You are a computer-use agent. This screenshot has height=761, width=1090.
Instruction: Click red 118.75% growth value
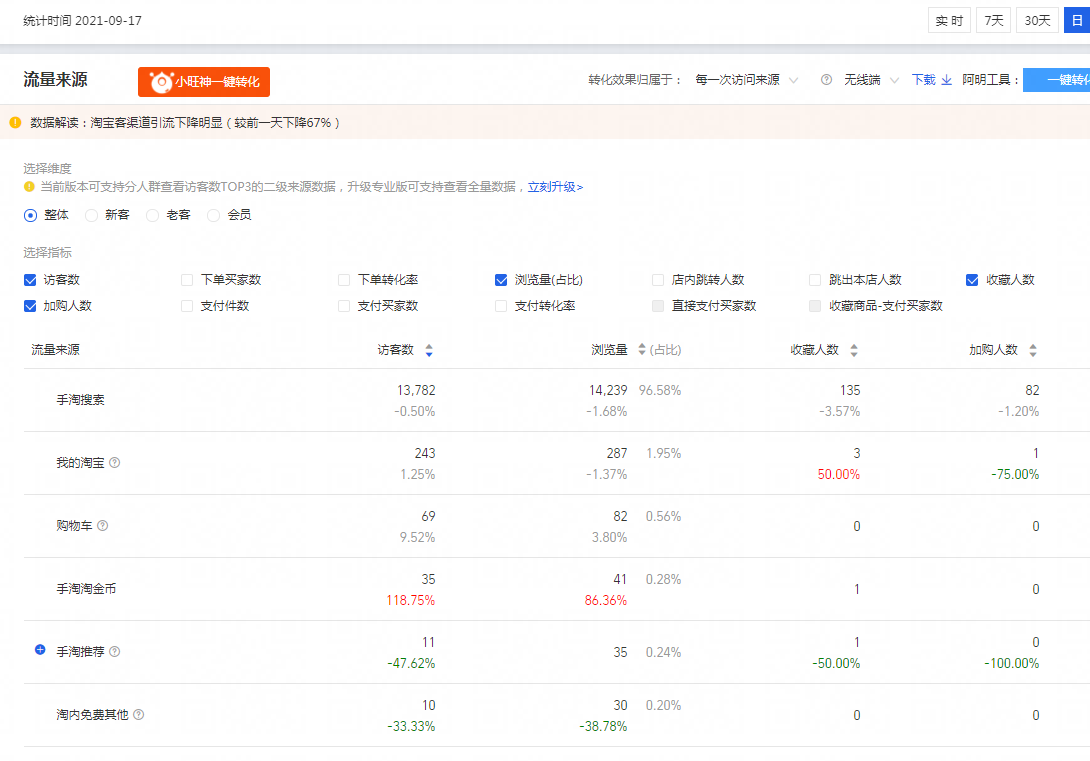tap(410, 600)
